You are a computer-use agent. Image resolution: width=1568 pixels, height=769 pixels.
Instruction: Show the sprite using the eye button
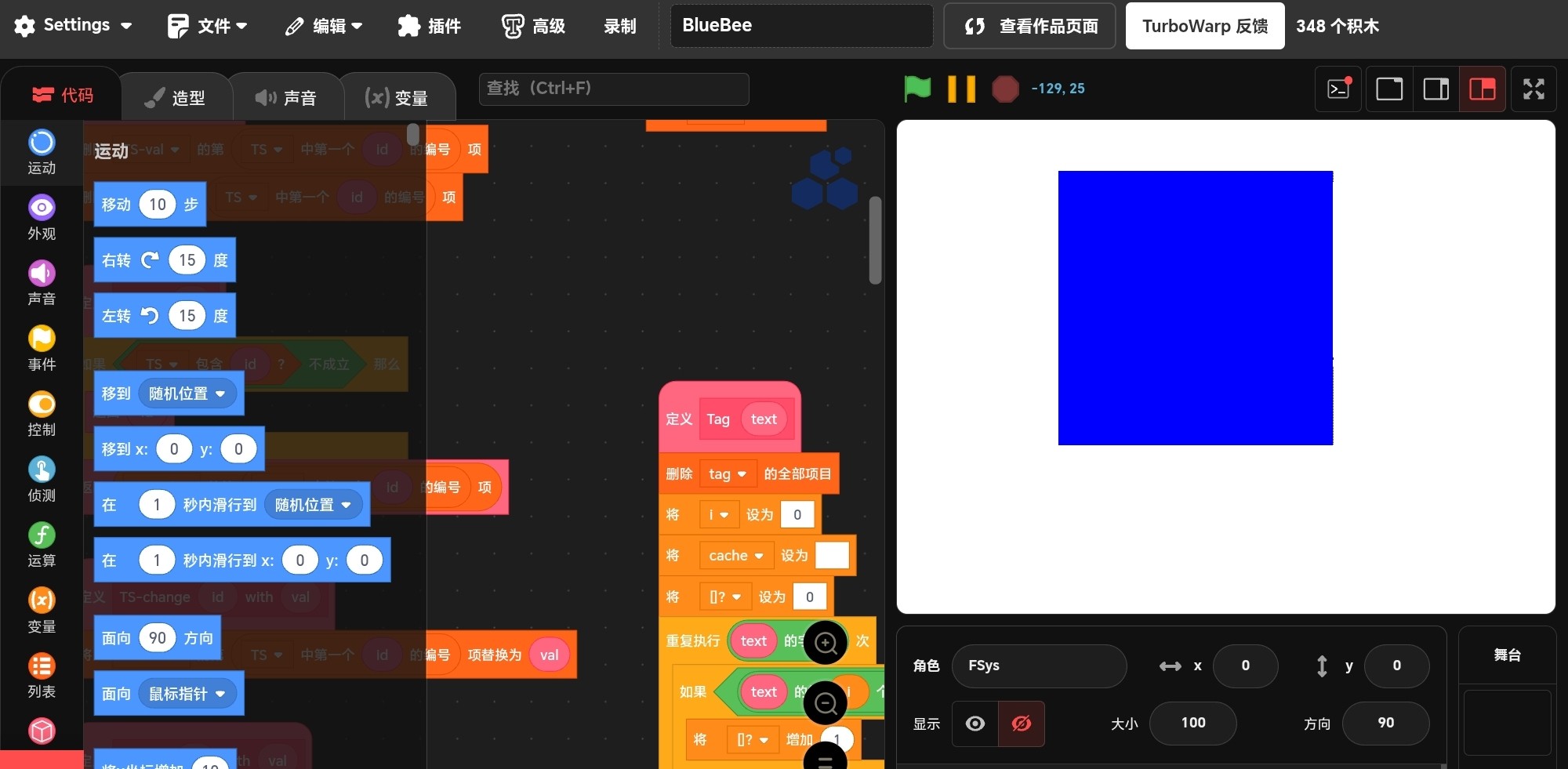[x=975, y=724]
